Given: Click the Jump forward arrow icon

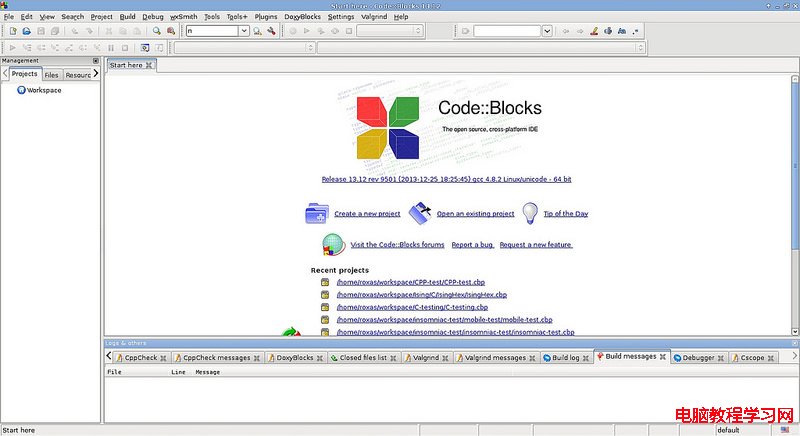Looking at the screenshot, I should pos(580,31).
